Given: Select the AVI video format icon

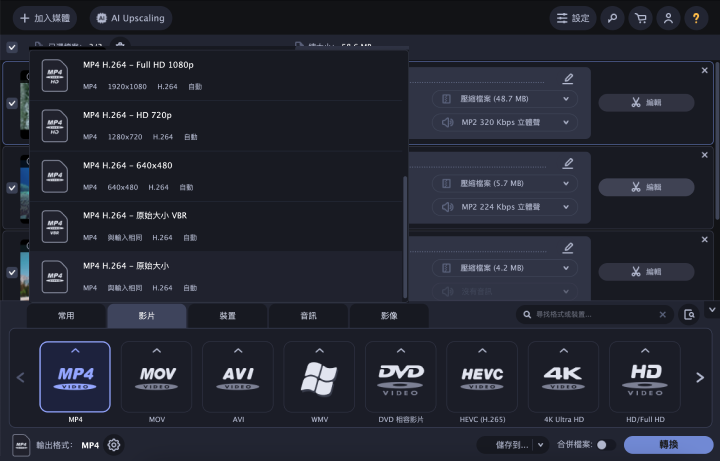Looking at the screenshot, I should click(238, 377).
